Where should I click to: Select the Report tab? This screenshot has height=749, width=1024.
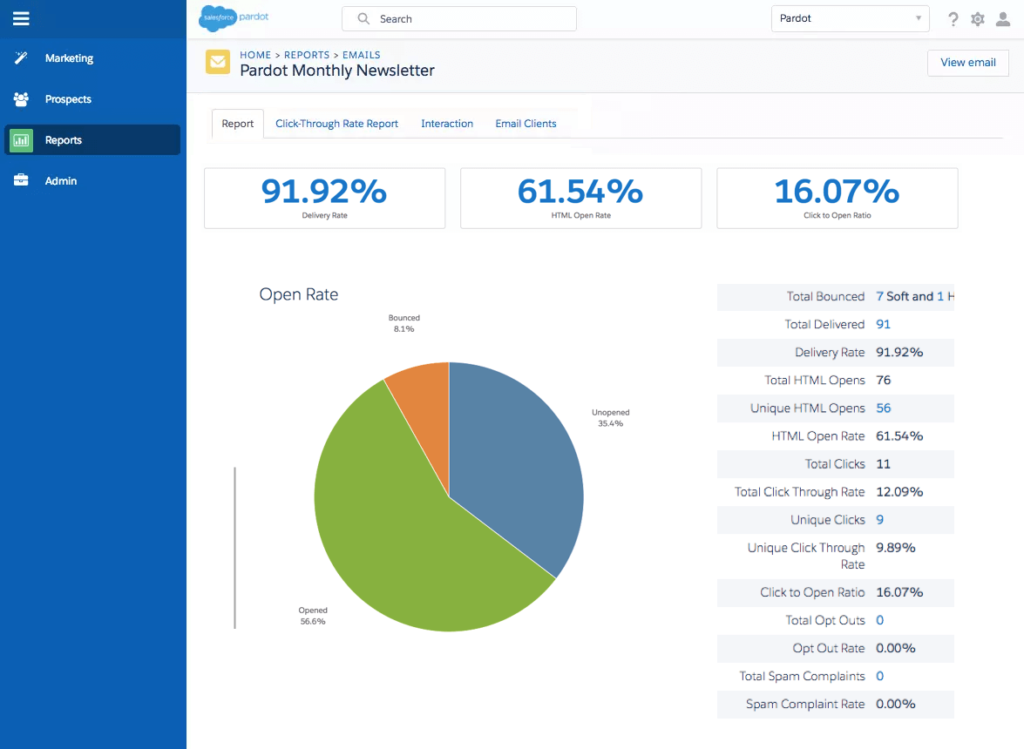click(x=238, y=123)
